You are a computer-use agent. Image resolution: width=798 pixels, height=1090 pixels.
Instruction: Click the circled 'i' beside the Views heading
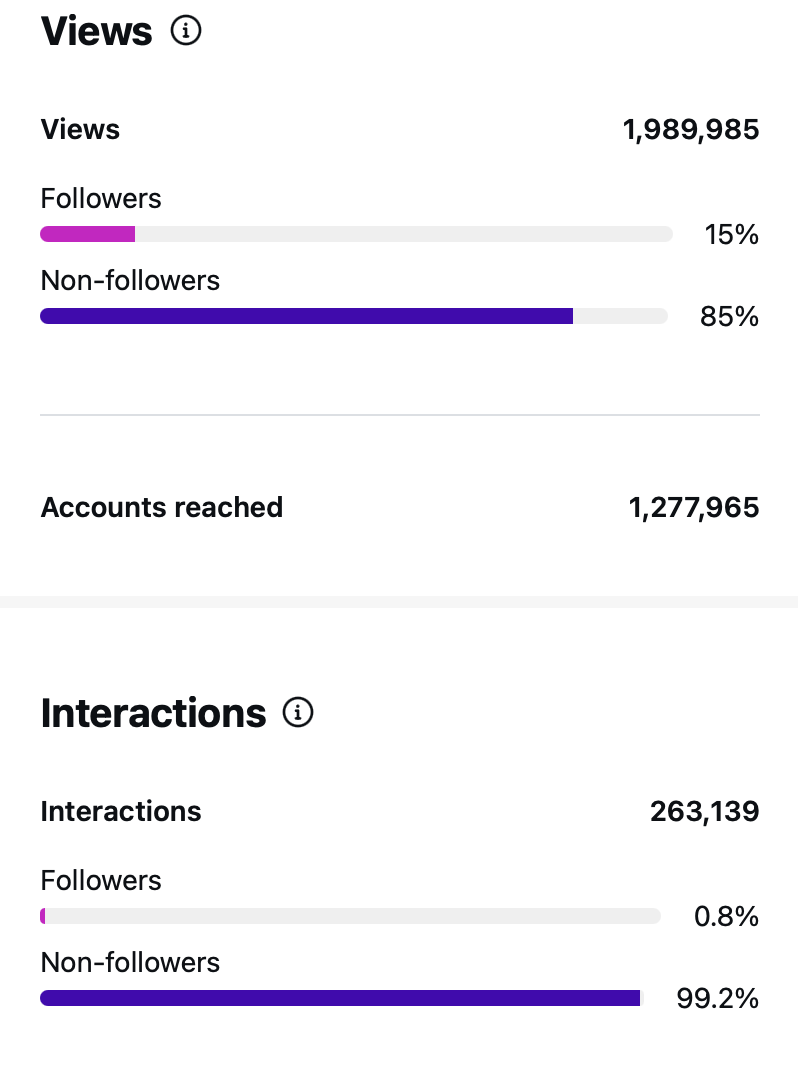click(x=186, y=30)
